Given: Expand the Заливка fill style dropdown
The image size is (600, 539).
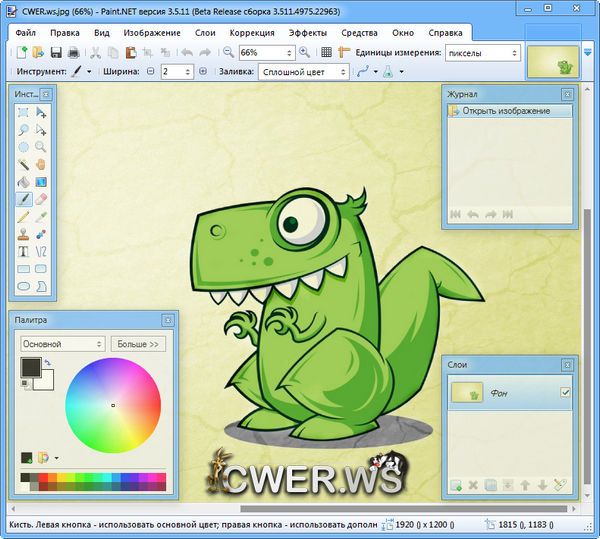Looking at the screenshot, I should pyautogui.click(x=303, y=72).
